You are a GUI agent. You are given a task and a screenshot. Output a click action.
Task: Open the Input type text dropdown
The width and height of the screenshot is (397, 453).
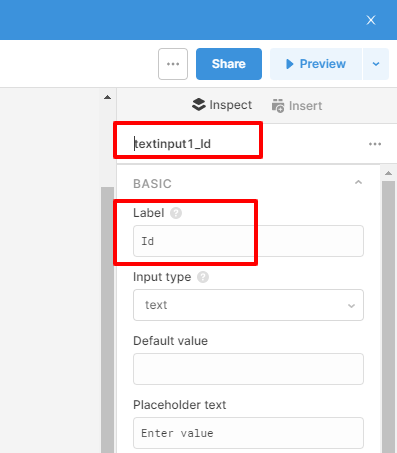click(x=248, y=305)
